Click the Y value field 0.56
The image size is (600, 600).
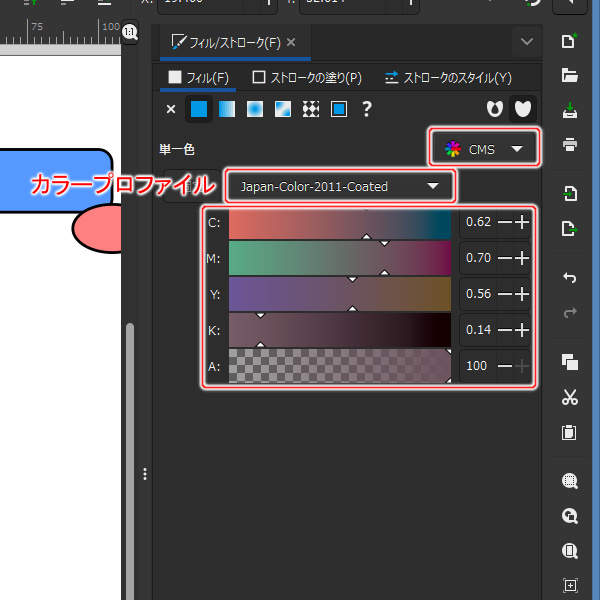pos(478,294)
